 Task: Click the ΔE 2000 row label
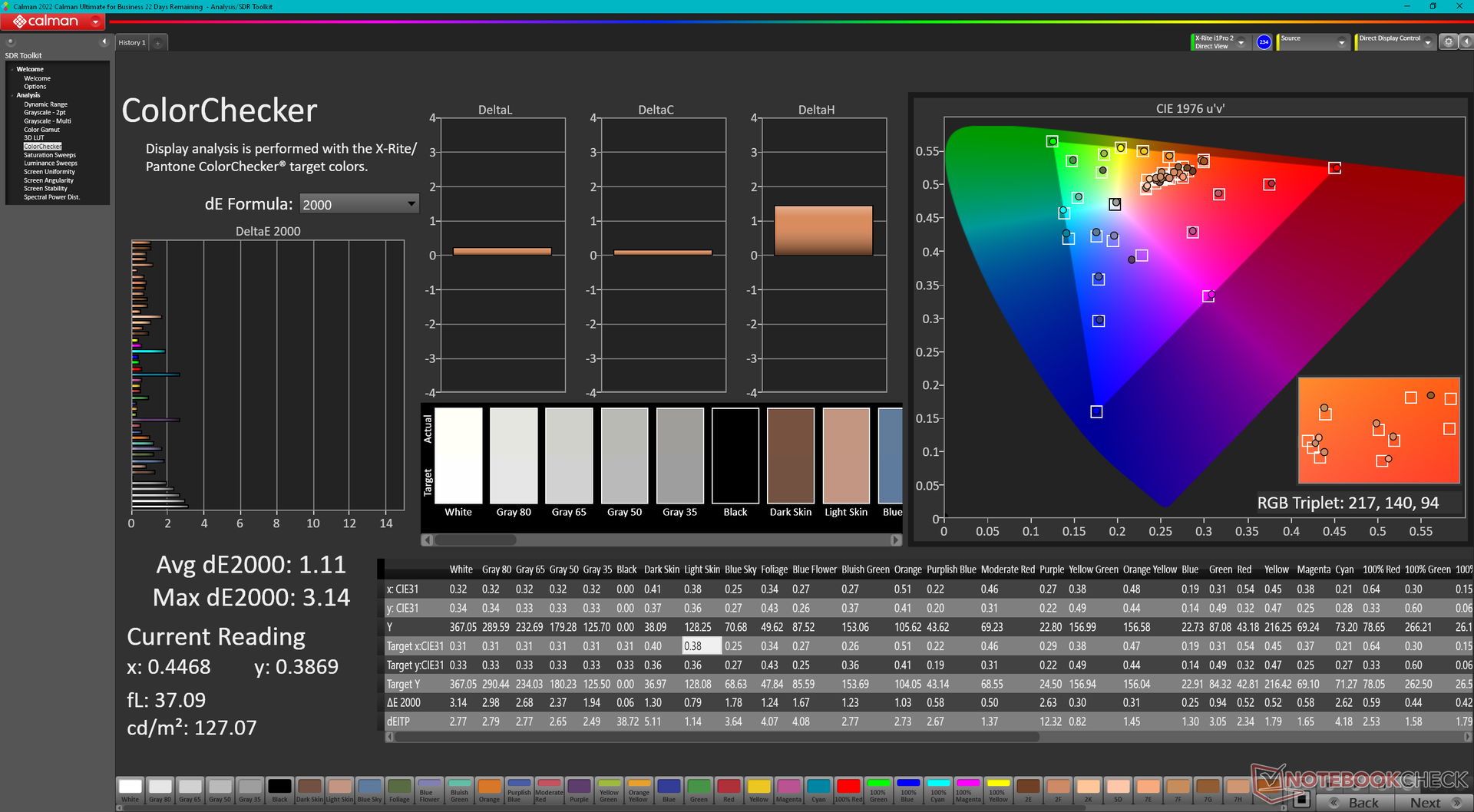point(404,703)
